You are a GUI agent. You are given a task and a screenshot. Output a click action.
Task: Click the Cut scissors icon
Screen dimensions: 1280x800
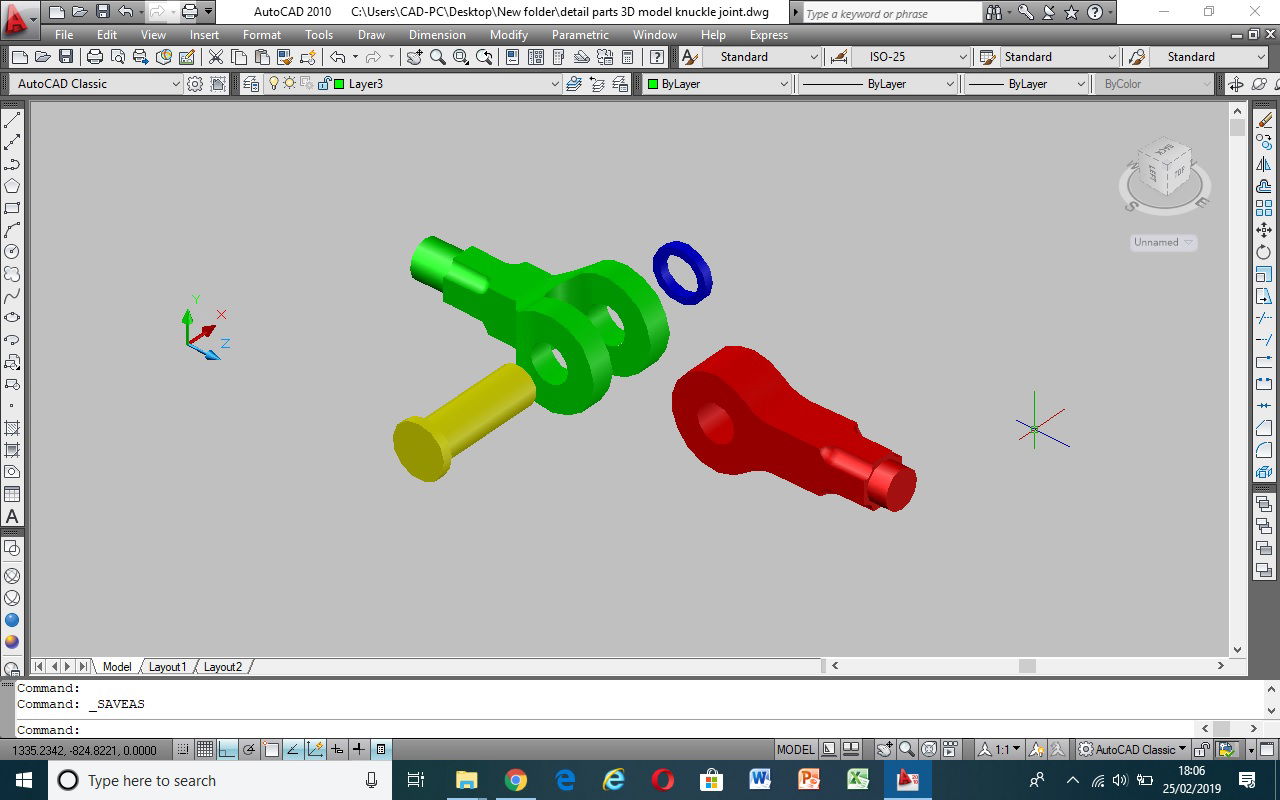click(x=215, y=57)
